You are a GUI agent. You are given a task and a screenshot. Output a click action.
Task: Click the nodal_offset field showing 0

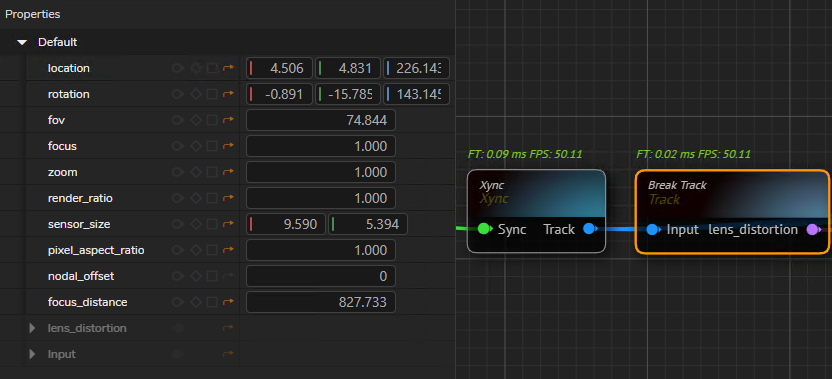[x=321, y=276]
